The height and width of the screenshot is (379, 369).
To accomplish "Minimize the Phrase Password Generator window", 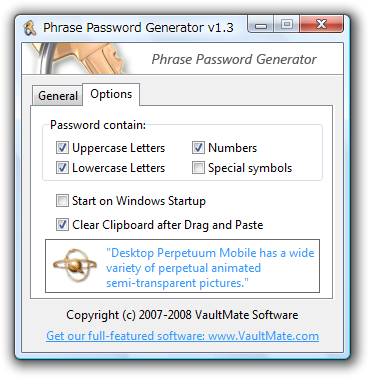I will (x=261, y=25).
